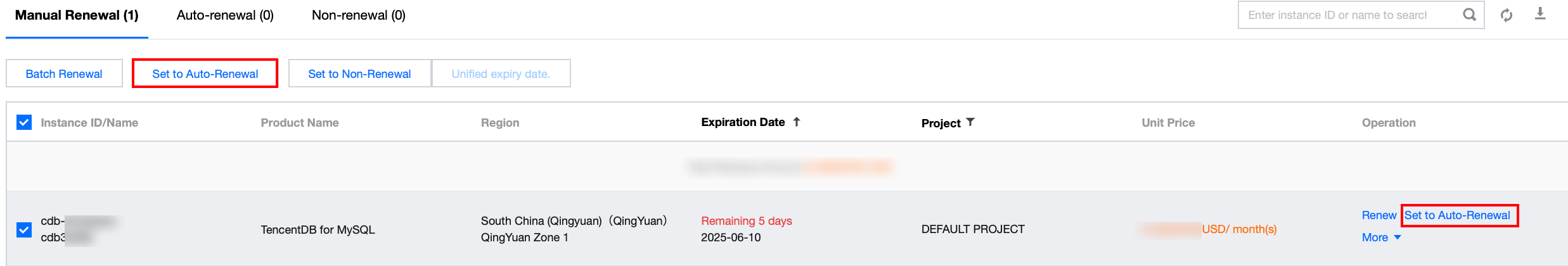This screenshot has width=1568, height=266.
Task: Expand the More dropdown in Operation
Action: [1381, 237]
